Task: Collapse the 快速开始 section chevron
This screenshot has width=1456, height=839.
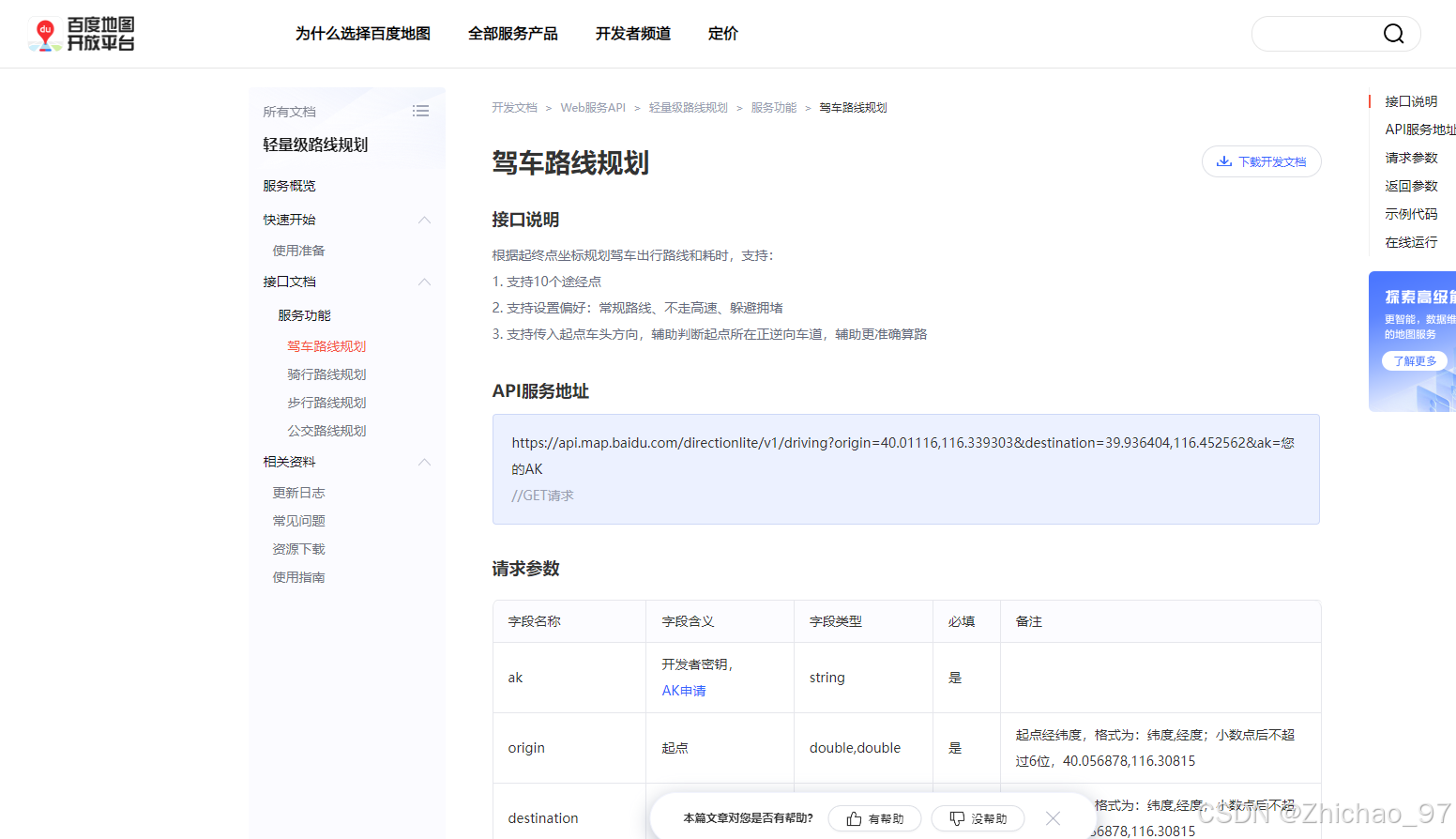Action: pos(424,220)
